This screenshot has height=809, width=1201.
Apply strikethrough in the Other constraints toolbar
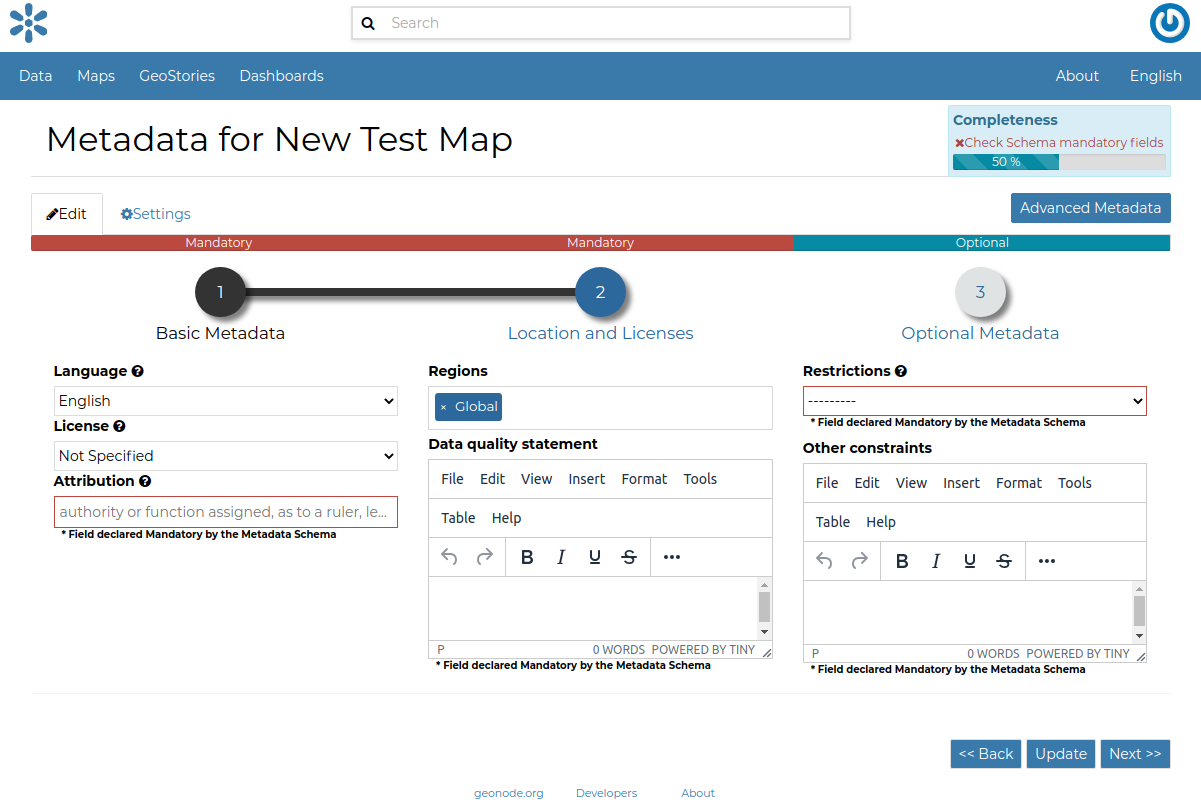1004,561
